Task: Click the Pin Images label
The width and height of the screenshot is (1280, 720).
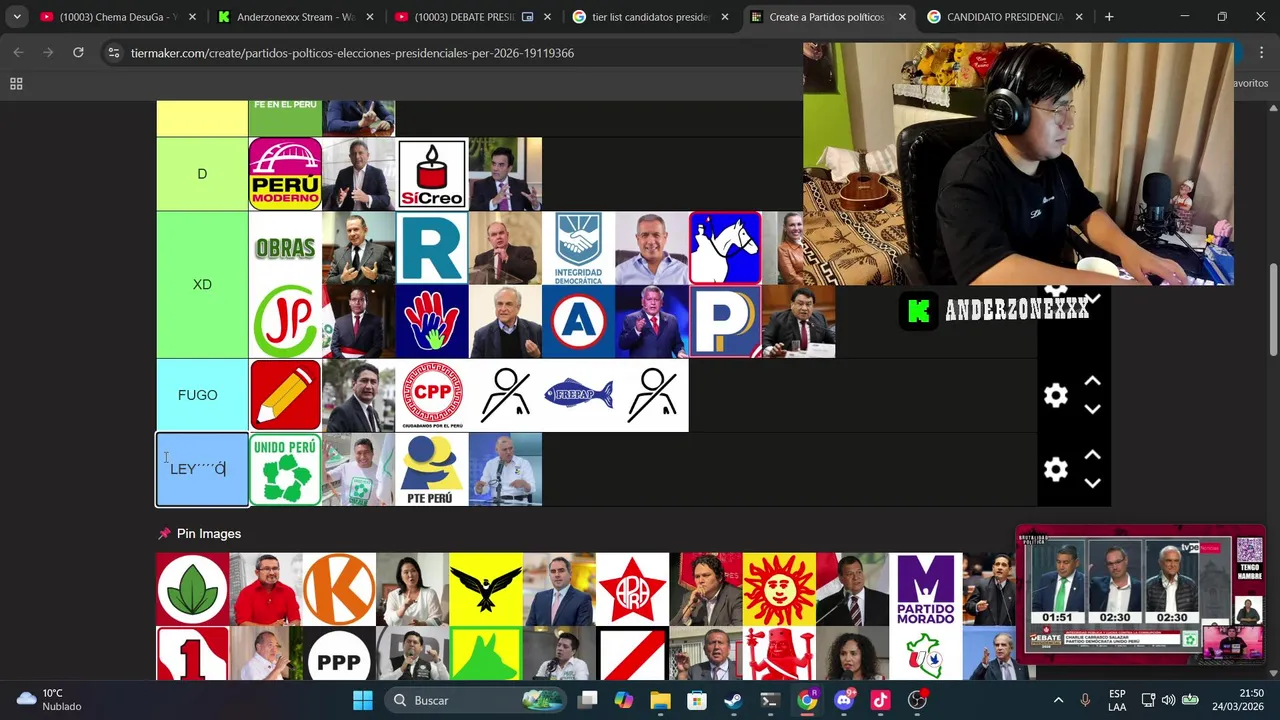Action: coord(208,534)
